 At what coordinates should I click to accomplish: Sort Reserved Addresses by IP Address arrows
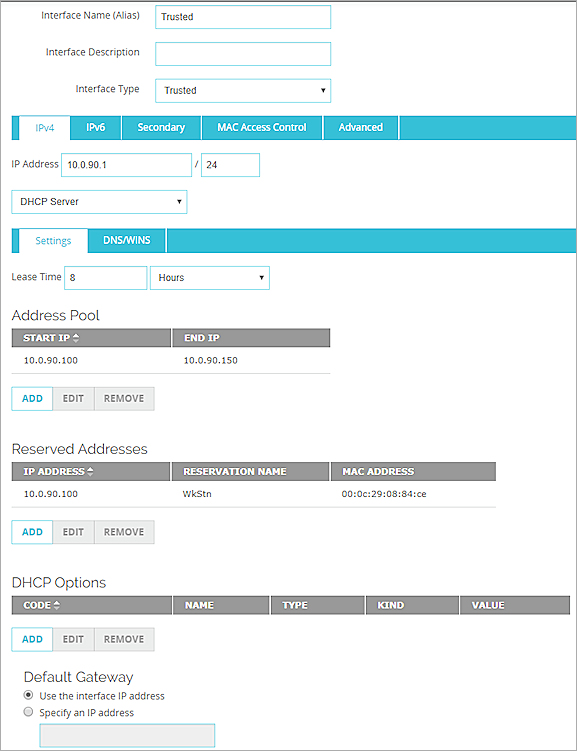tap(90, 471)
